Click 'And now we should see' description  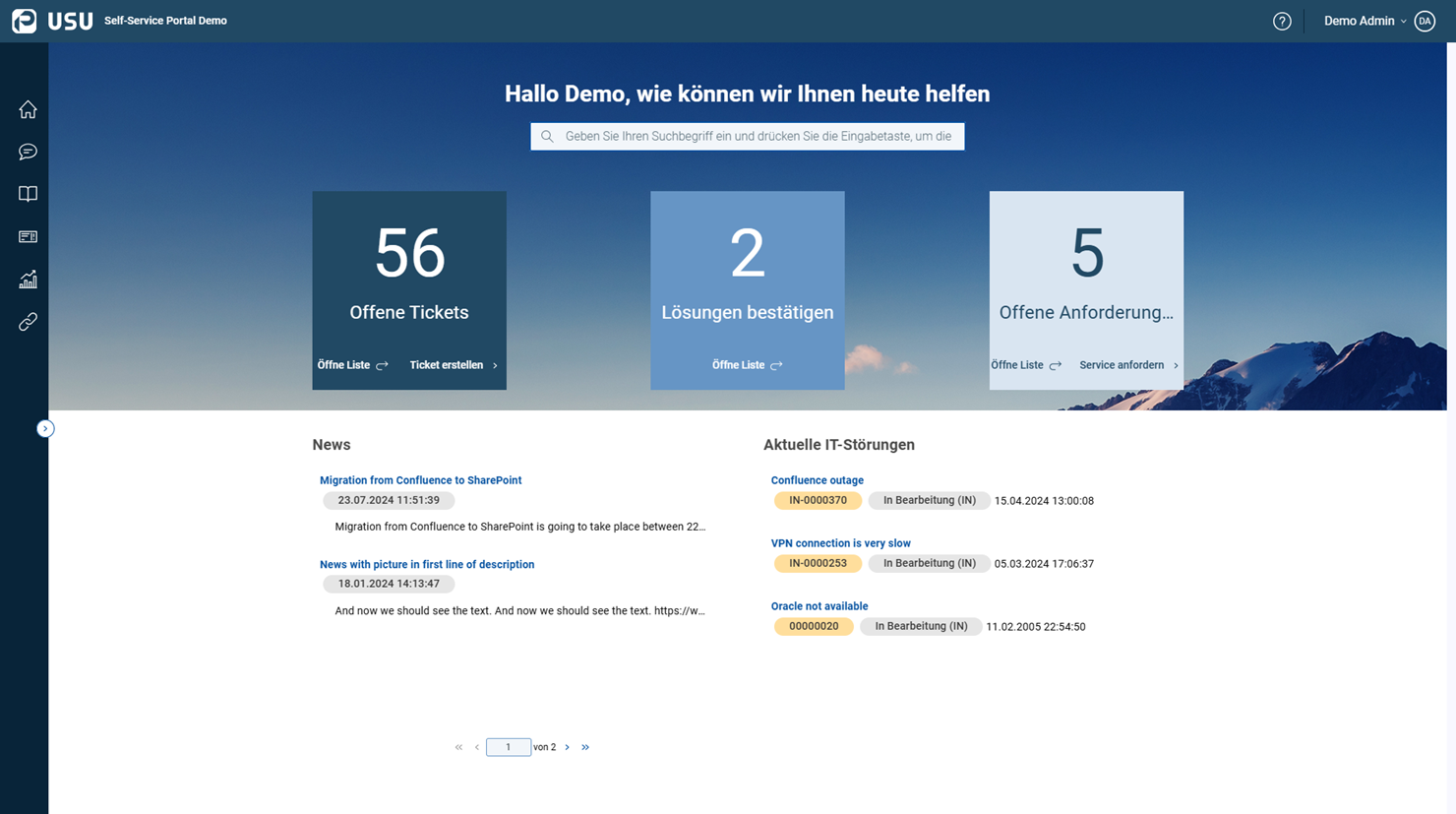click(519, 610)
